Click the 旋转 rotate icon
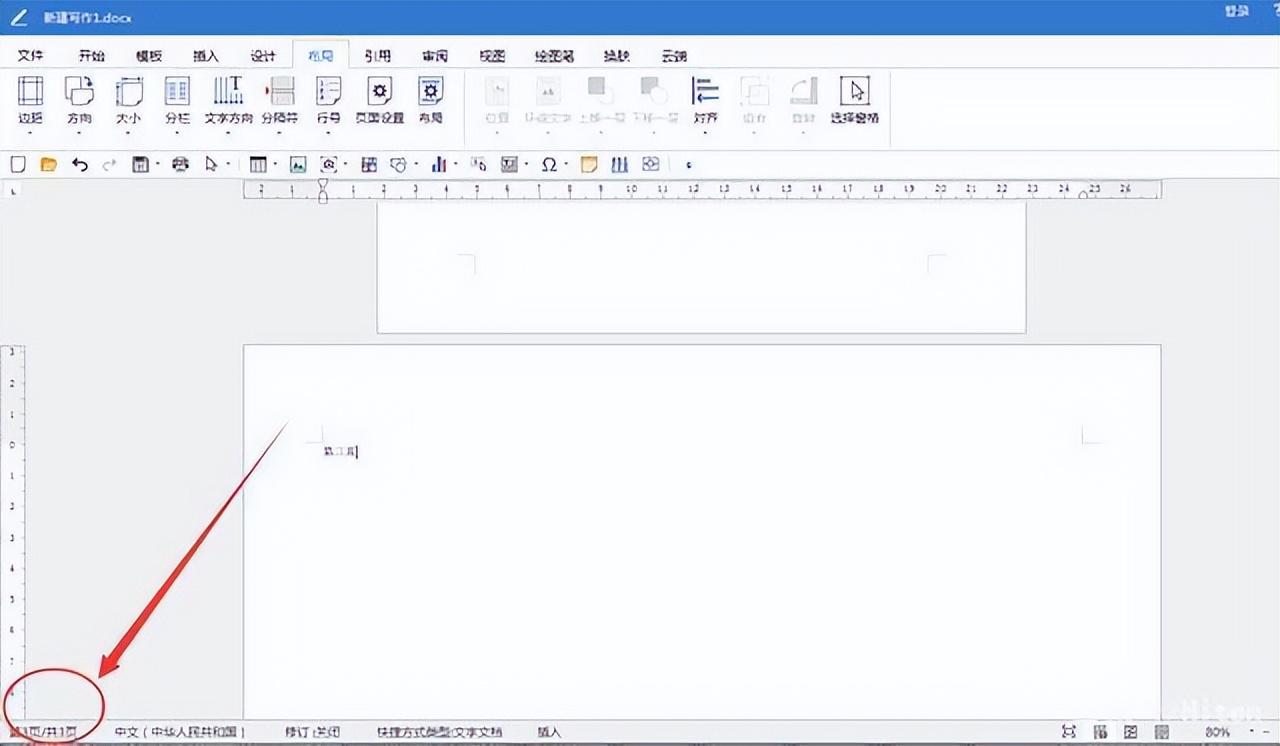Image resolution: width=1280 pixels, height=746 pixels. coord(804,91)
